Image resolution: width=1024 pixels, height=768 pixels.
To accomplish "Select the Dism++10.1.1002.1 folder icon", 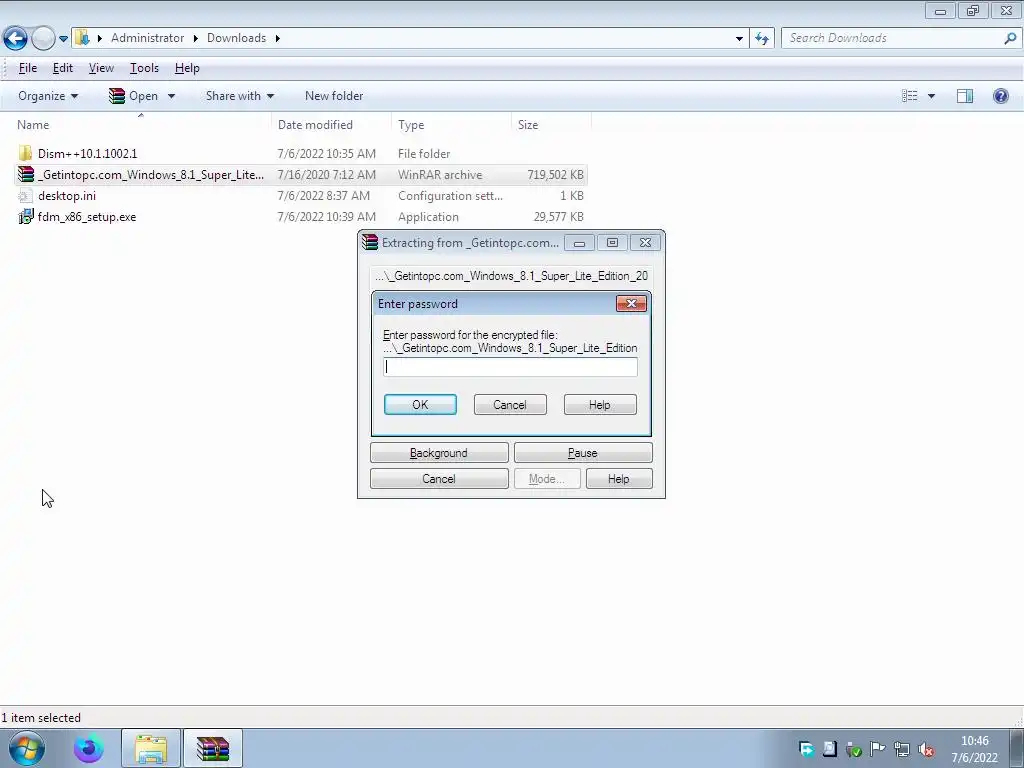I will [x=25, y=153].
